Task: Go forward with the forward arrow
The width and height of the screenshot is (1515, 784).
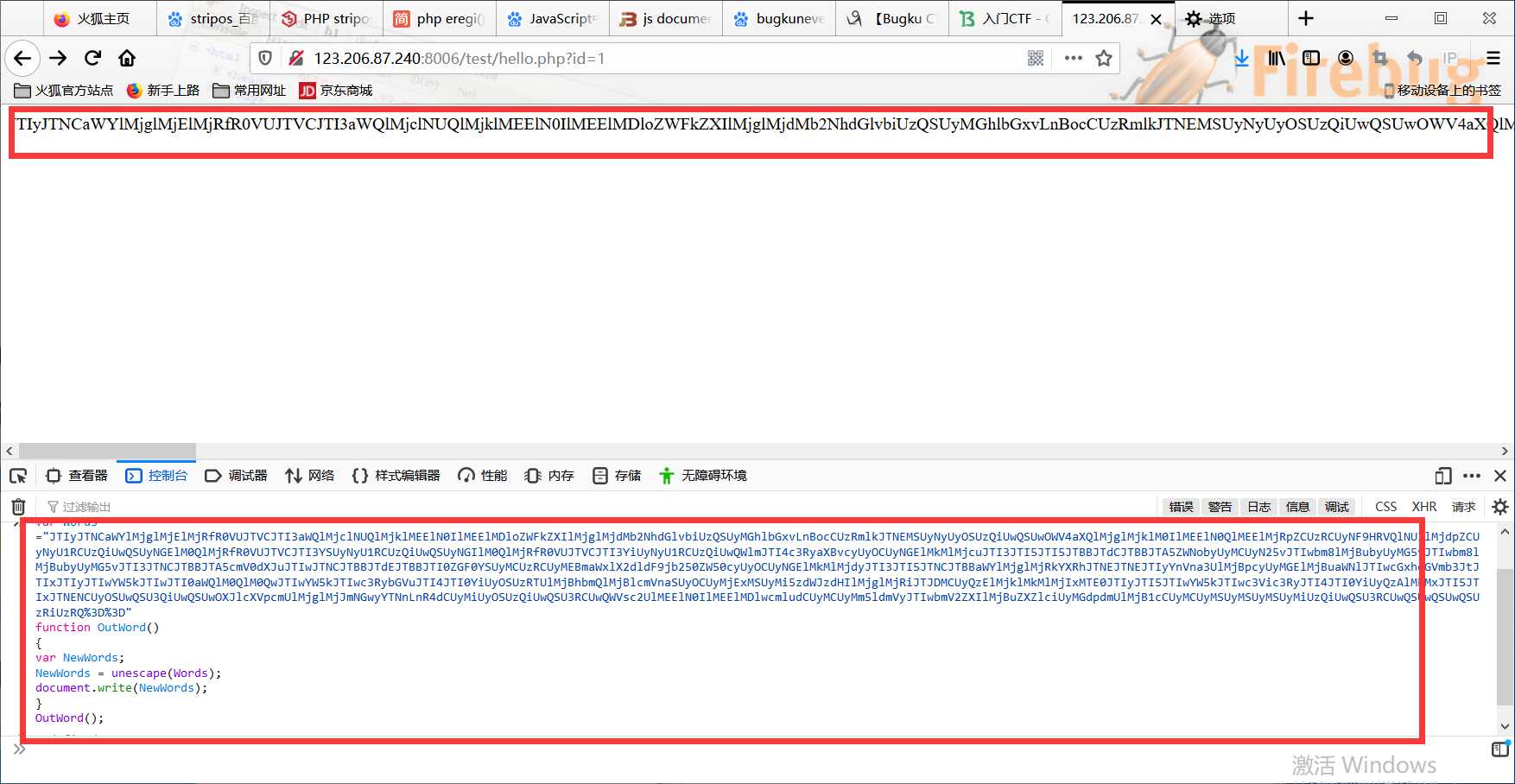Action: [x=58, y=58]
